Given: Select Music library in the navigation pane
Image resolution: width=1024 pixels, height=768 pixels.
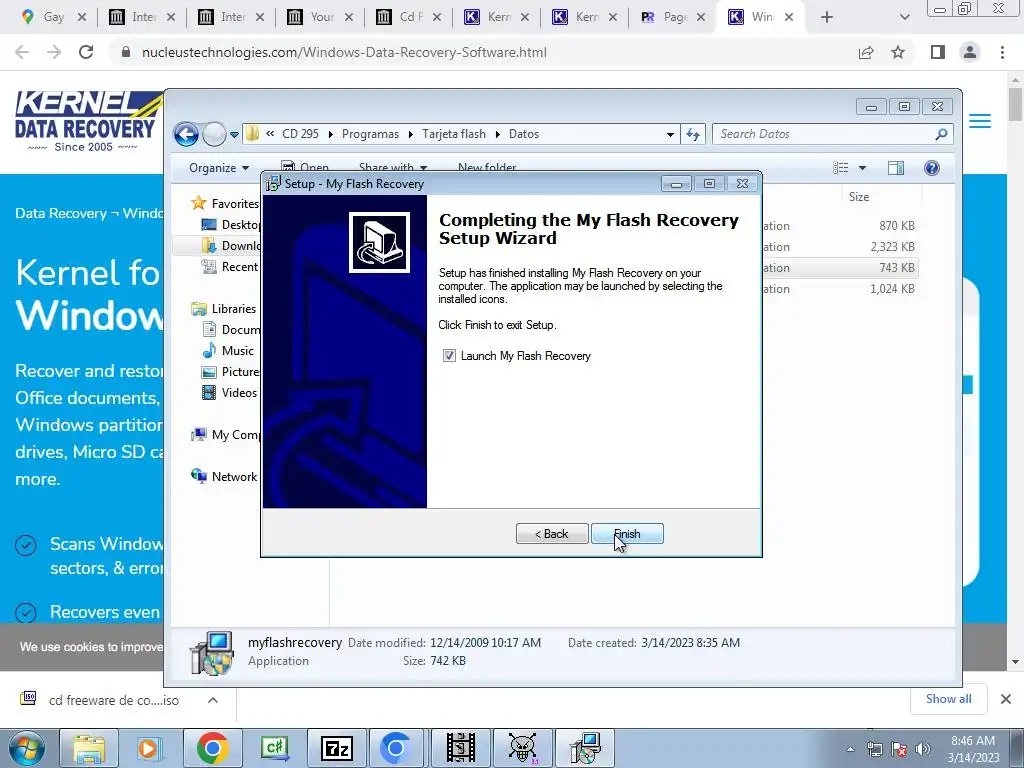Looking at the screenshot, I should tap(228, 351).
